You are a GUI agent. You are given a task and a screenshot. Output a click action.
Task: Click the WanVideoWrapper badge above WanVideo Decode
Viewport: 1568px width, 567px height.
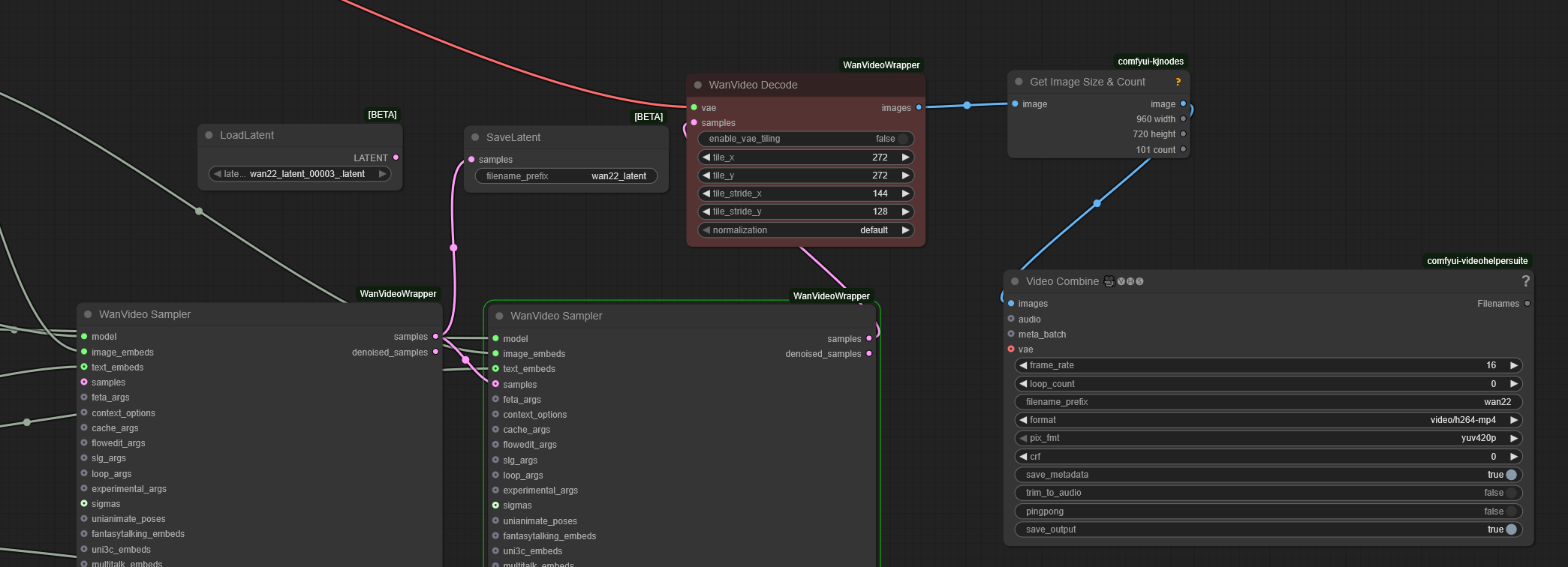click(x=881, y=65)
